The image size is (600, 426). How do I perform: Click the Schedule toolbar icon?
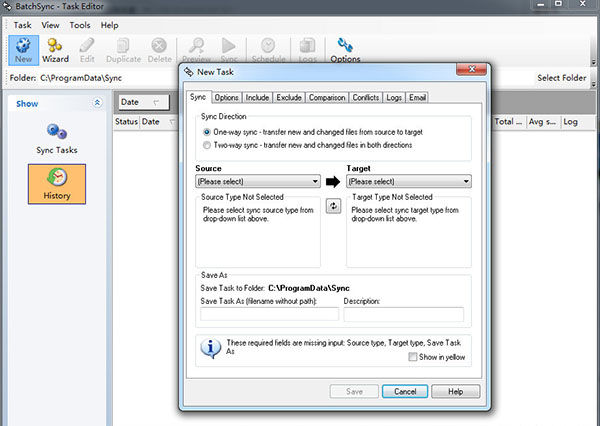point(267,48)
